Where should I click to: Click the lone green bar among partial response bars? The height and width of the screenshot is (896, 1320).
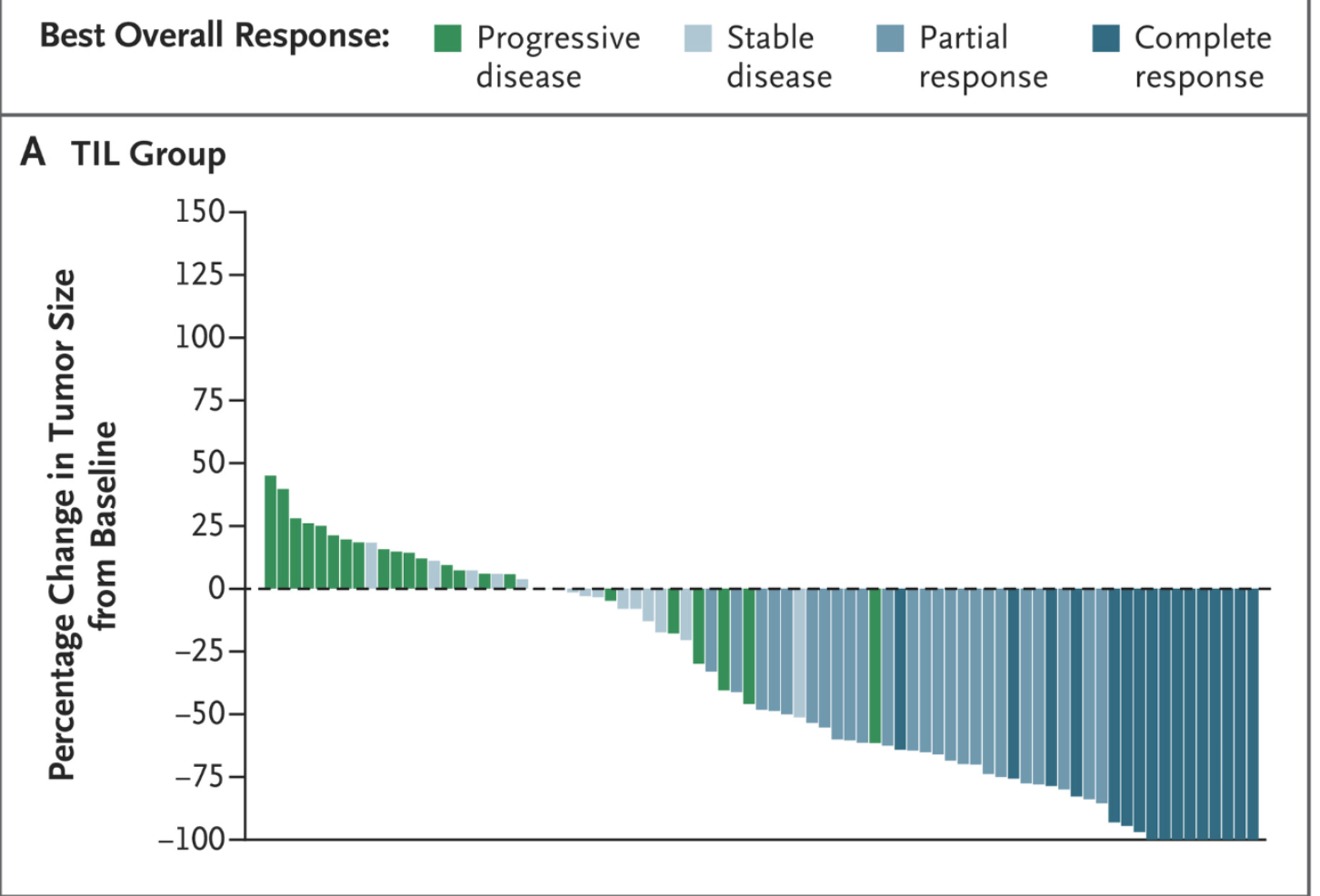pyautogui.click(x=875, y=666)
